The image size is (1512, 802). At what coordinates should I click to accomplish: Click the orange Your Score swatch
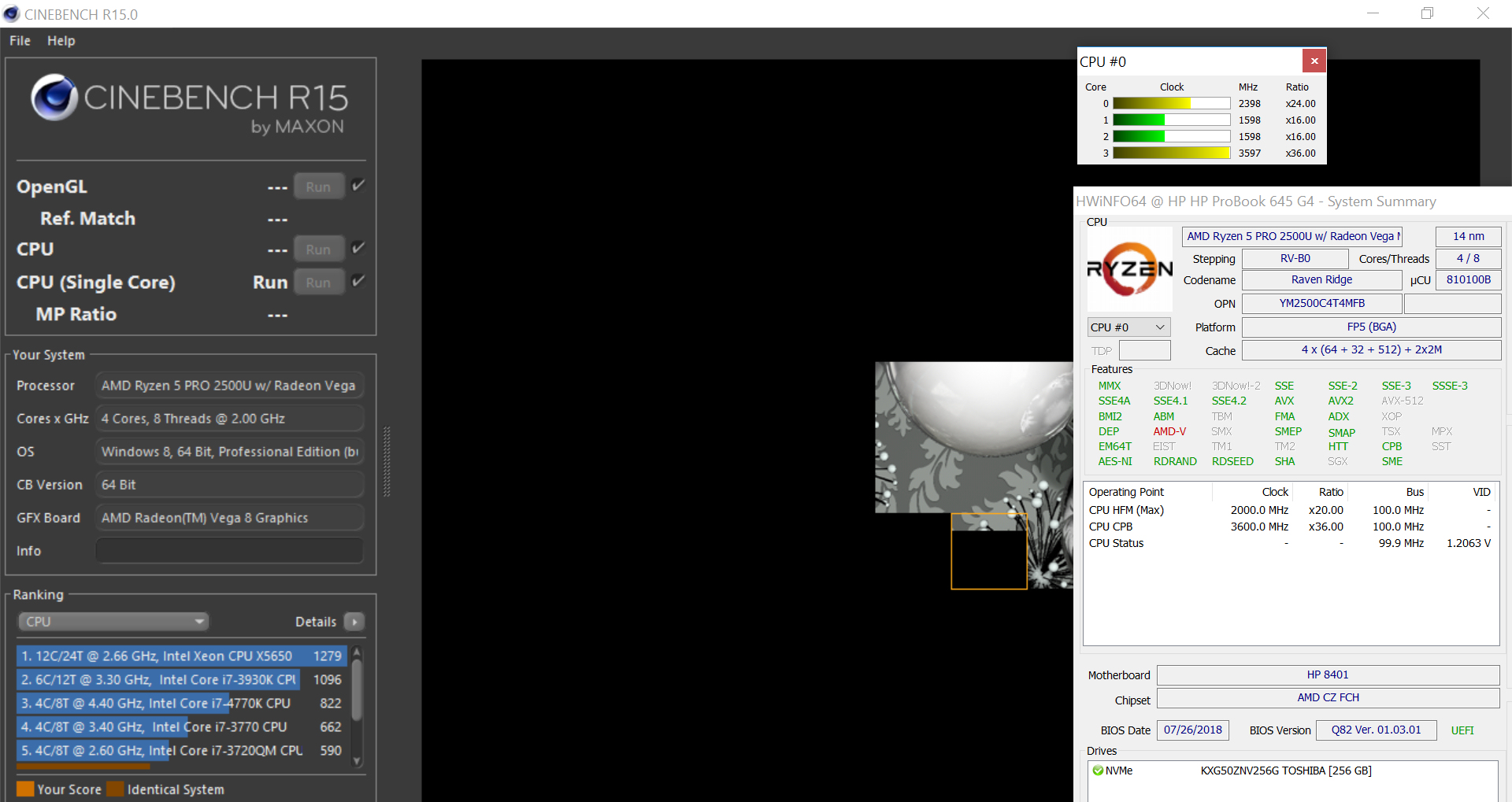(x=25, y=789)
